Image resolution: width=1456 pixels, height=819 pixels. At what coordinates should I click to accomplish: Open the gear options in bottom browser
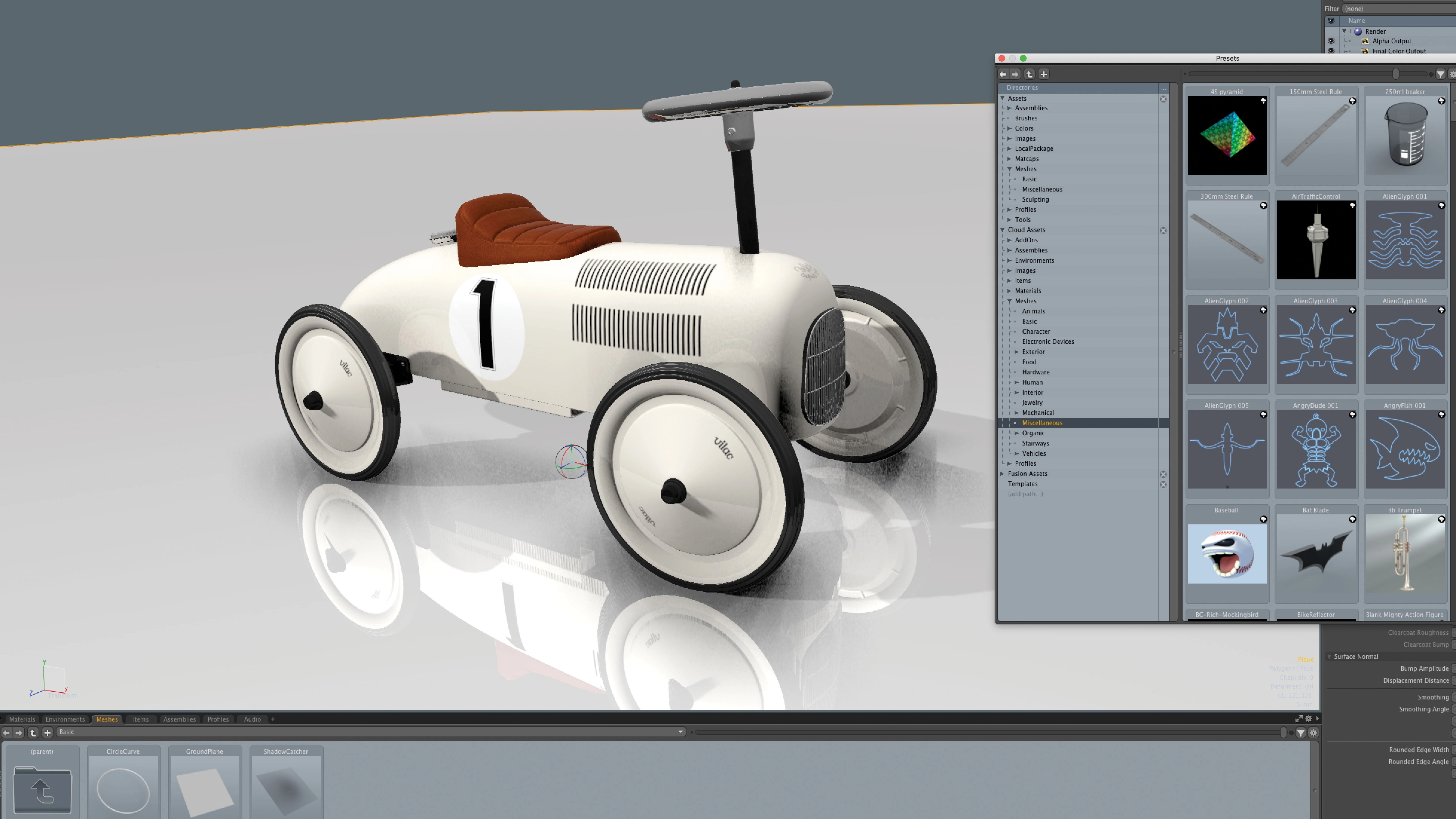coord(1313,733)
